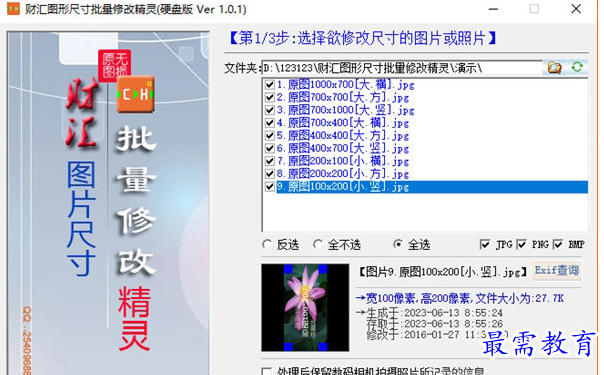Image resolution: width=604 pixels, height=375 pixels.
Task: Click the 存取于 2023-06-13 8:55:26 timestamp
Action: pos(435,324)
